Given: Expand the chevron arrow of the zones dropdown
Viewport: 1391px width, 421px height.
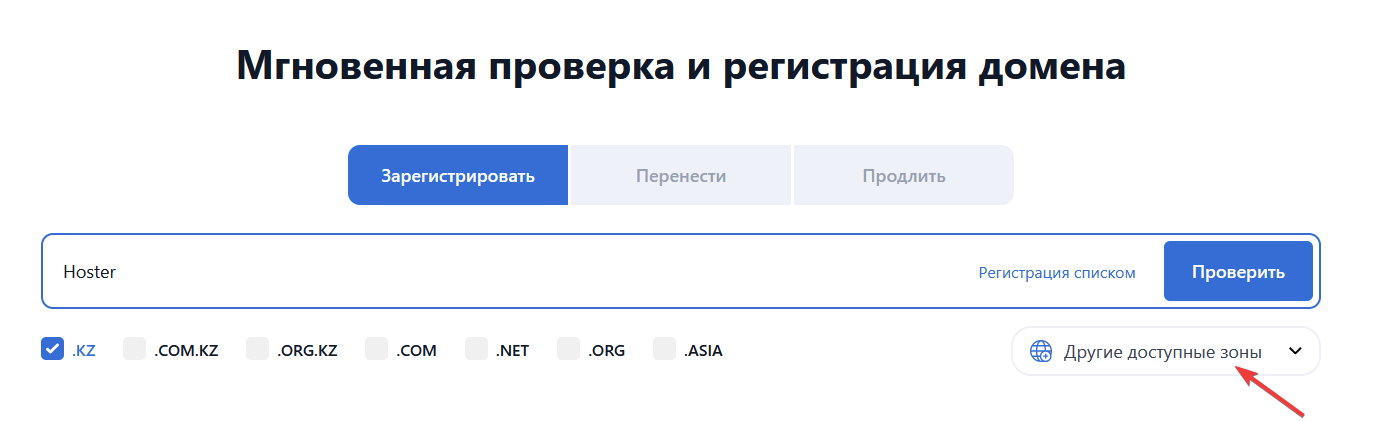Looking at the screenshot, I should point(1295,351).
